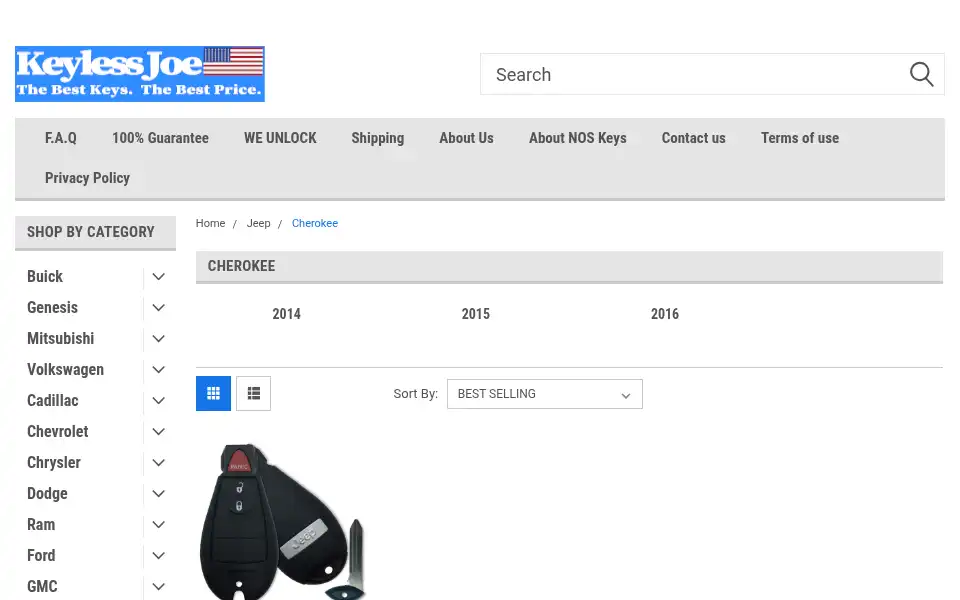960x600 pixels.
Task: Click the search magnifier icon
Action: 921,75
